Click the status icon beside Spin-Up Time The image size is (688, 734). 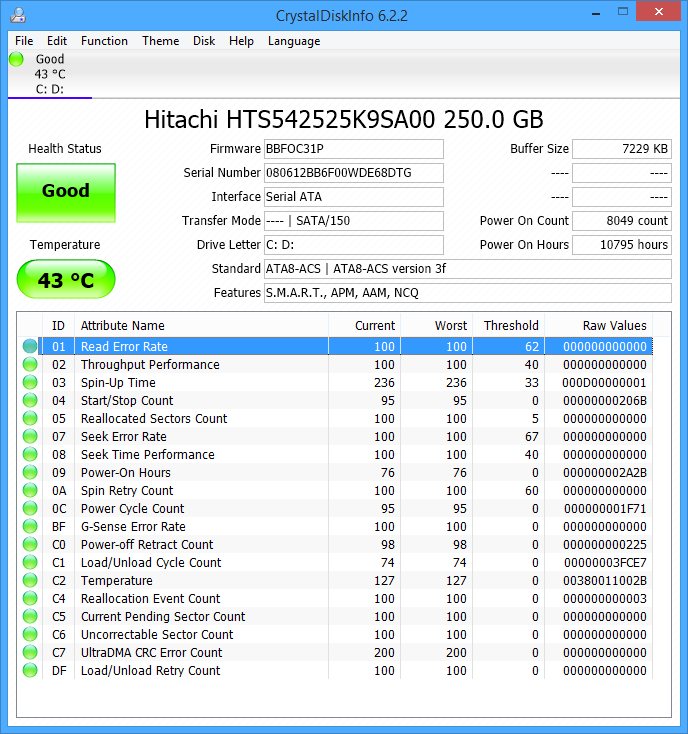[30, 383]
